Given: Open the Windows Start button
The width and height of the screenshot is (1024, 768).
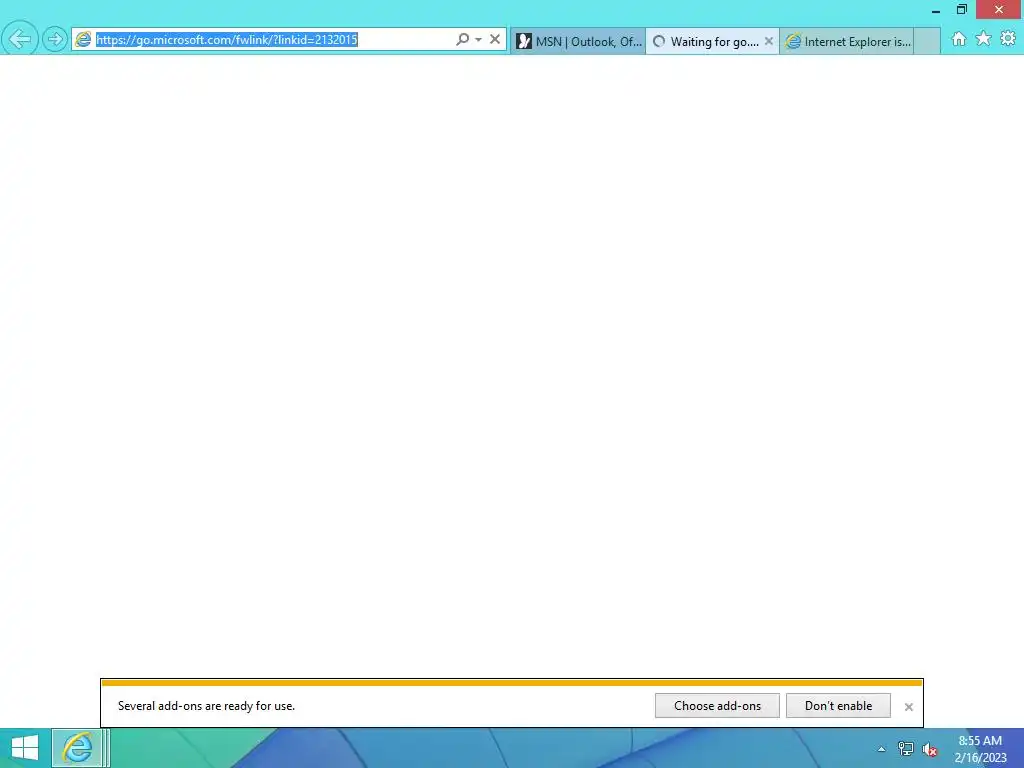Looking at the screenshot, I should (25, 748).
